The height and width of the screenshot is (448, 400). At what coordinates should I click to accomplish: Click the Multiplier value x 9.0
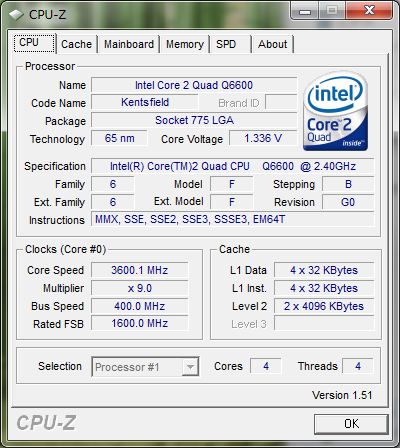140,288
